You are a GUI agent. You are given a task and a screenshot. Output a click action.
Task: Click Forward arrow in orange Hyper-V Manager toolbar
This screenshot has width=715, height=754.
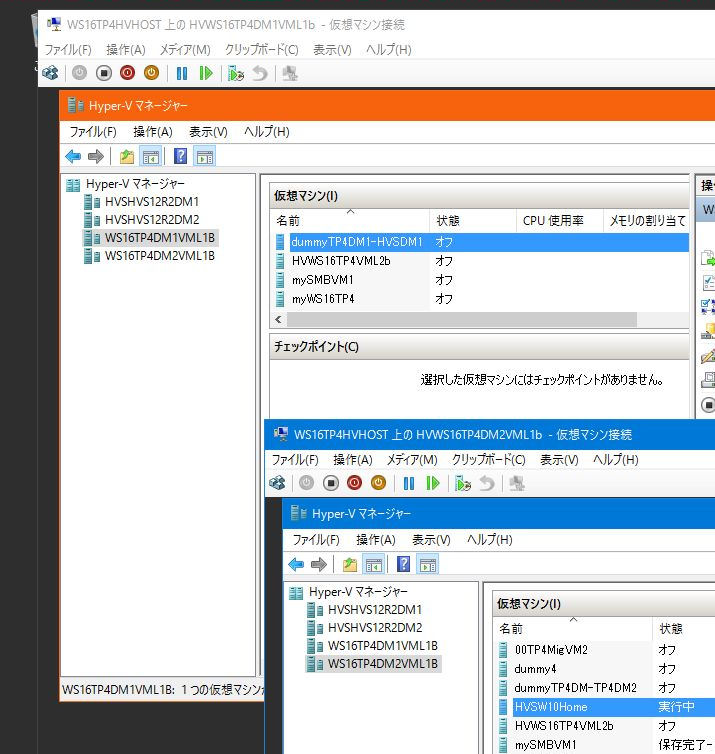click(96, 156)
